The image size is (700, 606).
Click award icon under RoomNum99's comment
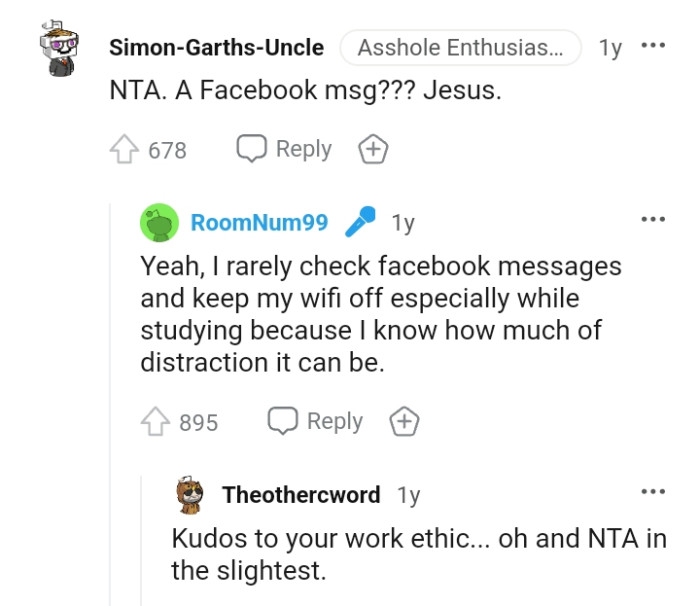403,422
